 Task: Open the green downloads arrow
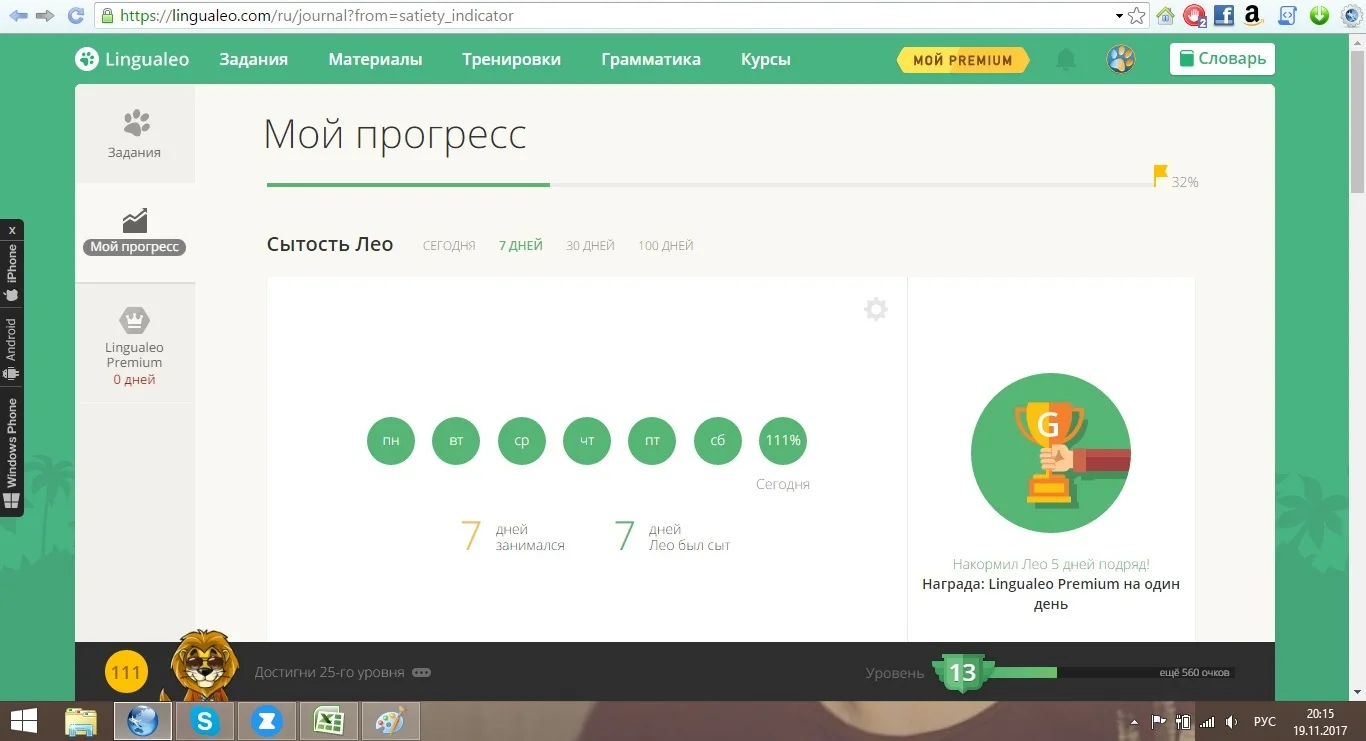pos(1319,16)
